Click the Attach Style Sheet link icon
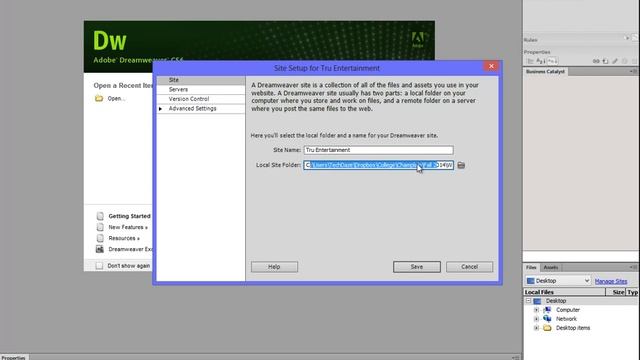Viewport: 640px width, 360px height. [596, 61]
